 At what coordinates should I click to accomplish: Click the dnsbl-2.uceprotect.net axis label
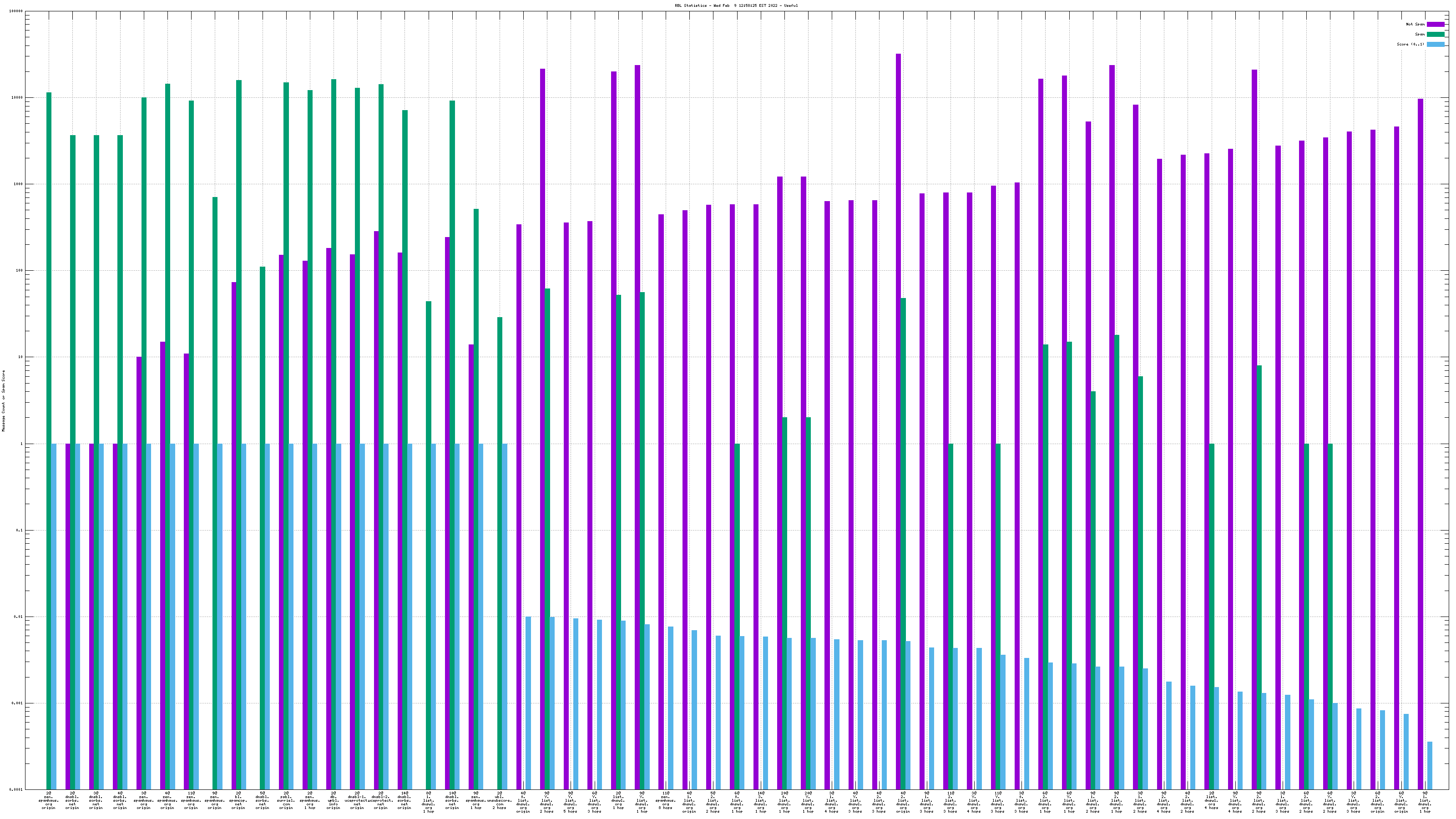tap(380, 800)
